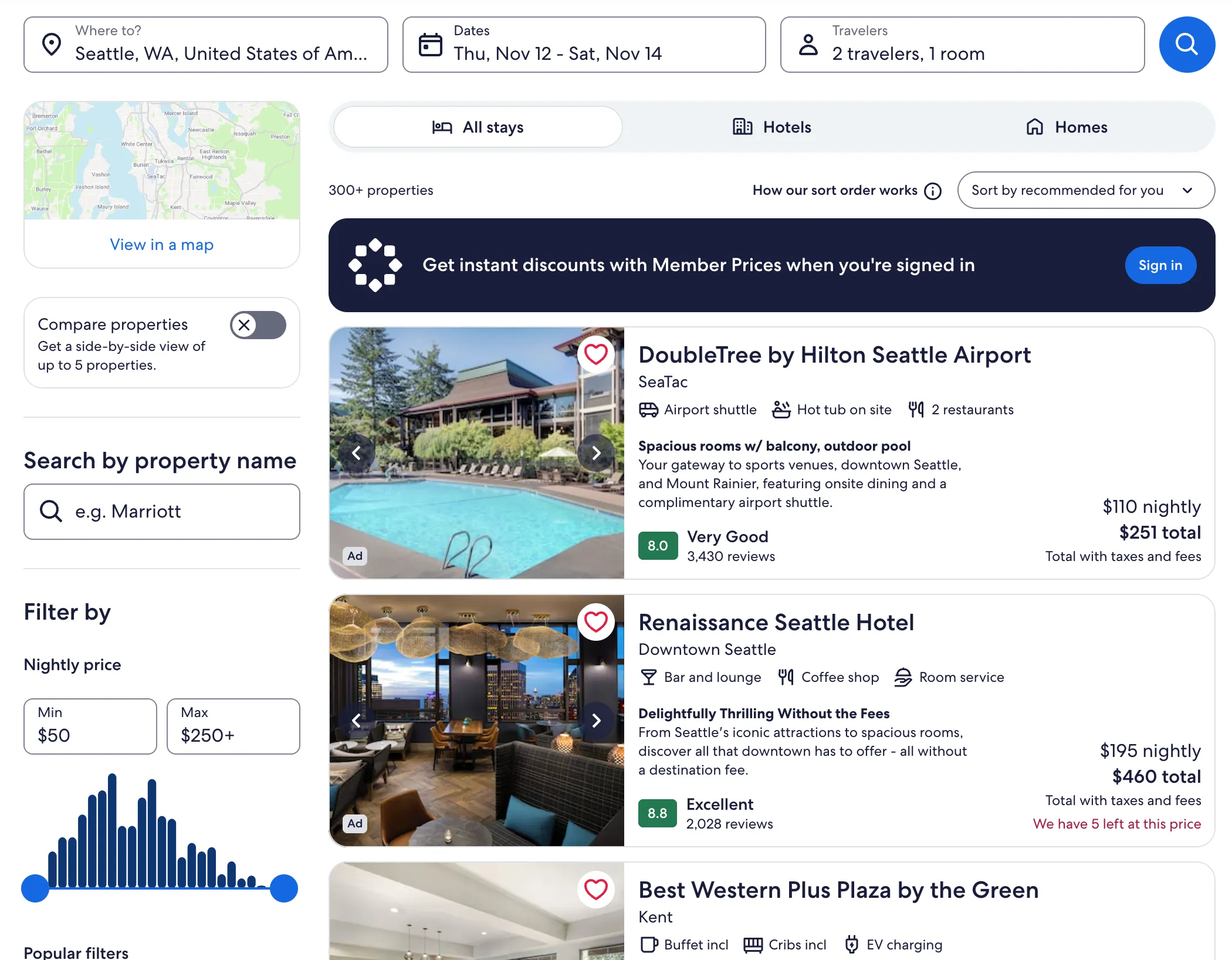Image resolution: width=1232 pixels, height=960 pixels.
Task: Switch to the Hotels tab
Action: tap(771, 127)
